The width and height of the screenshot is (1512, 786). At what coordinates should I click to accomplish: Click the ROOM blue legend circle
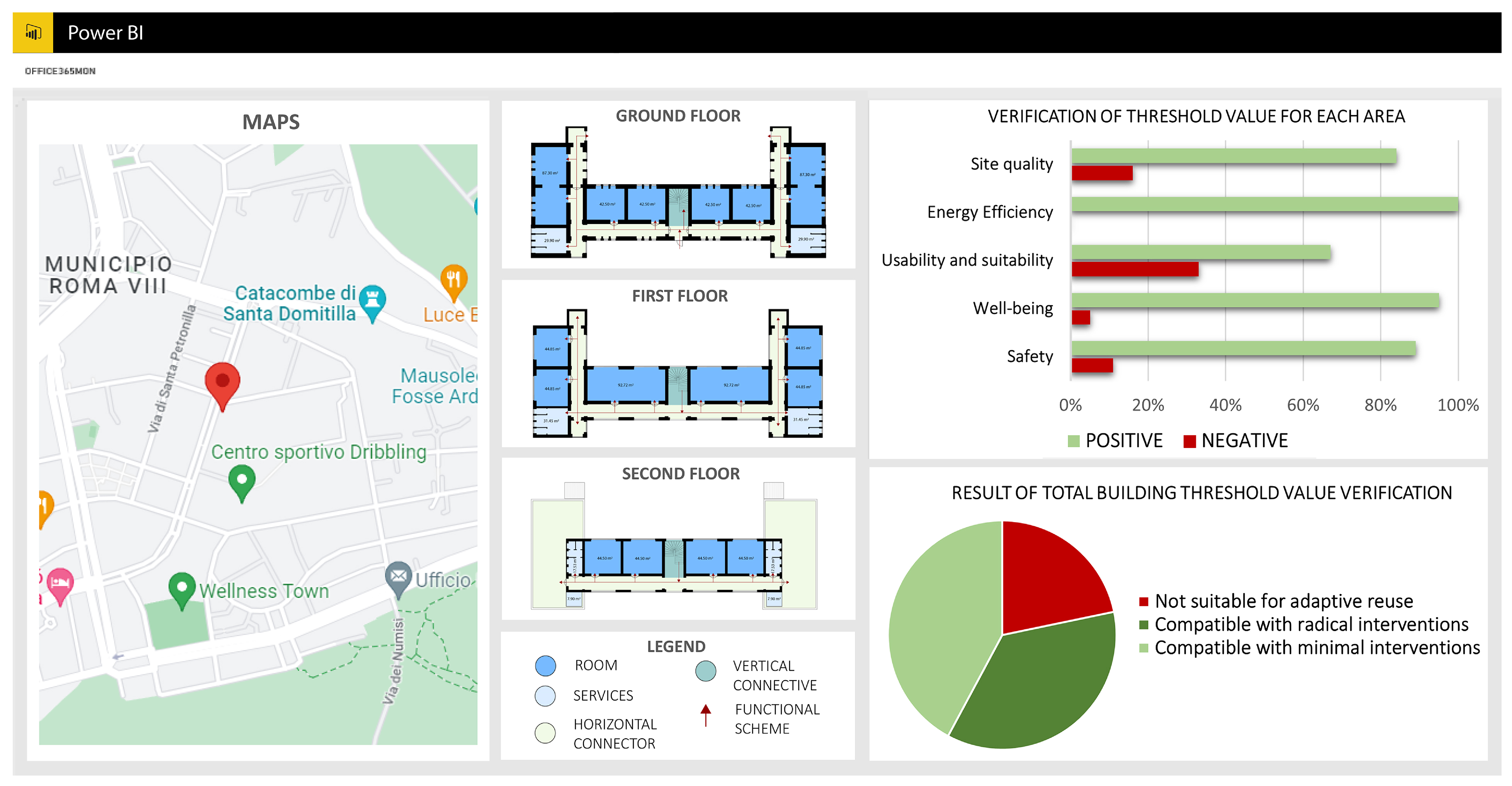[545, 665]
